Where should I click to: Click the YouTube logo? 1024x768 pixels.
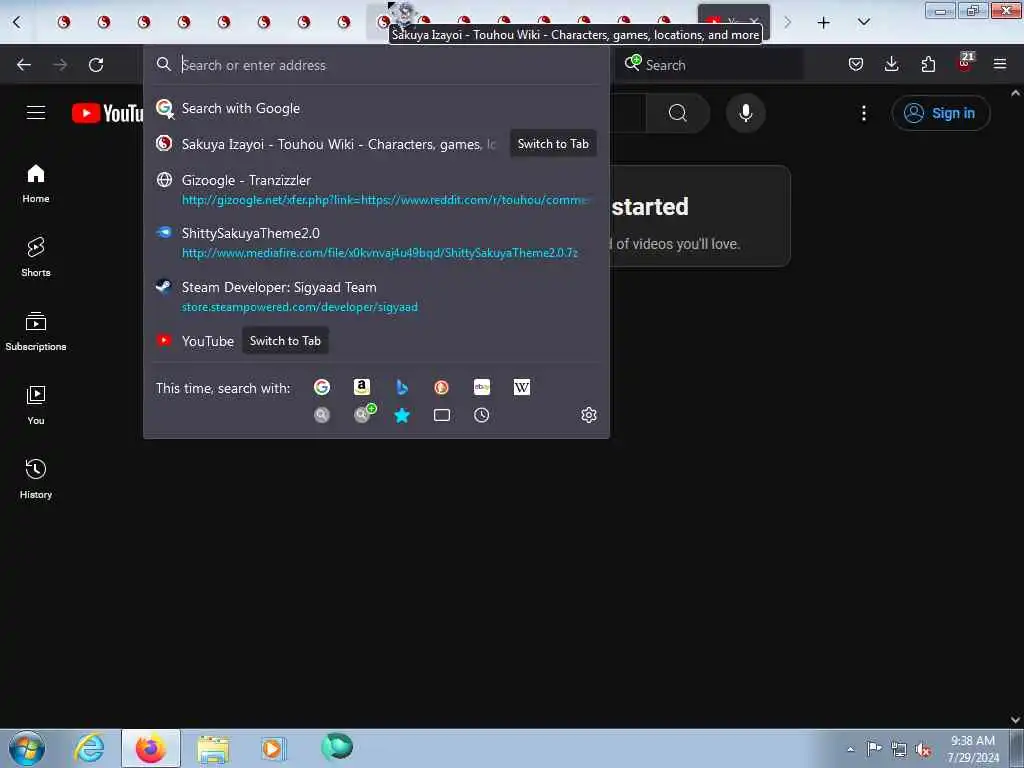point(108,113)
